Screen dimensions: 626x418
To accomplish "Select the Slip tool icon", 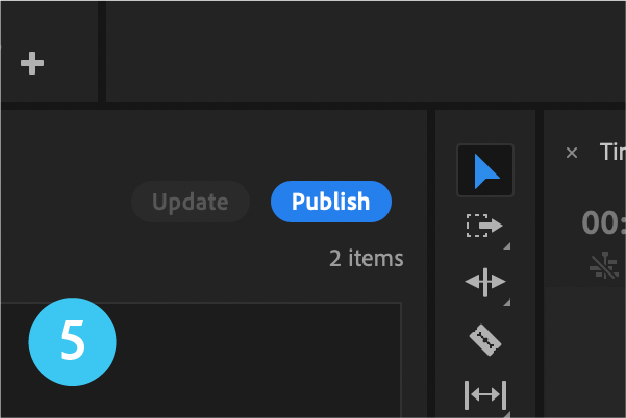I will pyautogui.click(x=485, y=395).
